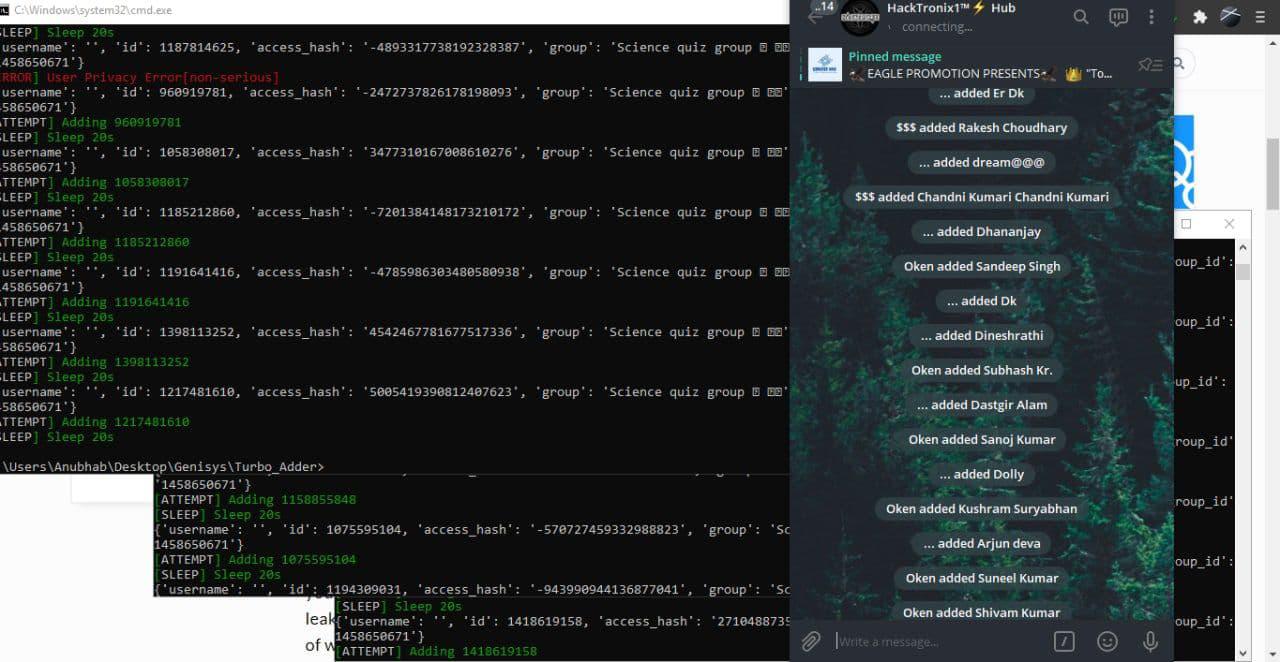1280x662 pixels.
Task: Open the HackTronix1 Hub group avatar
Action: pos(859,19)
